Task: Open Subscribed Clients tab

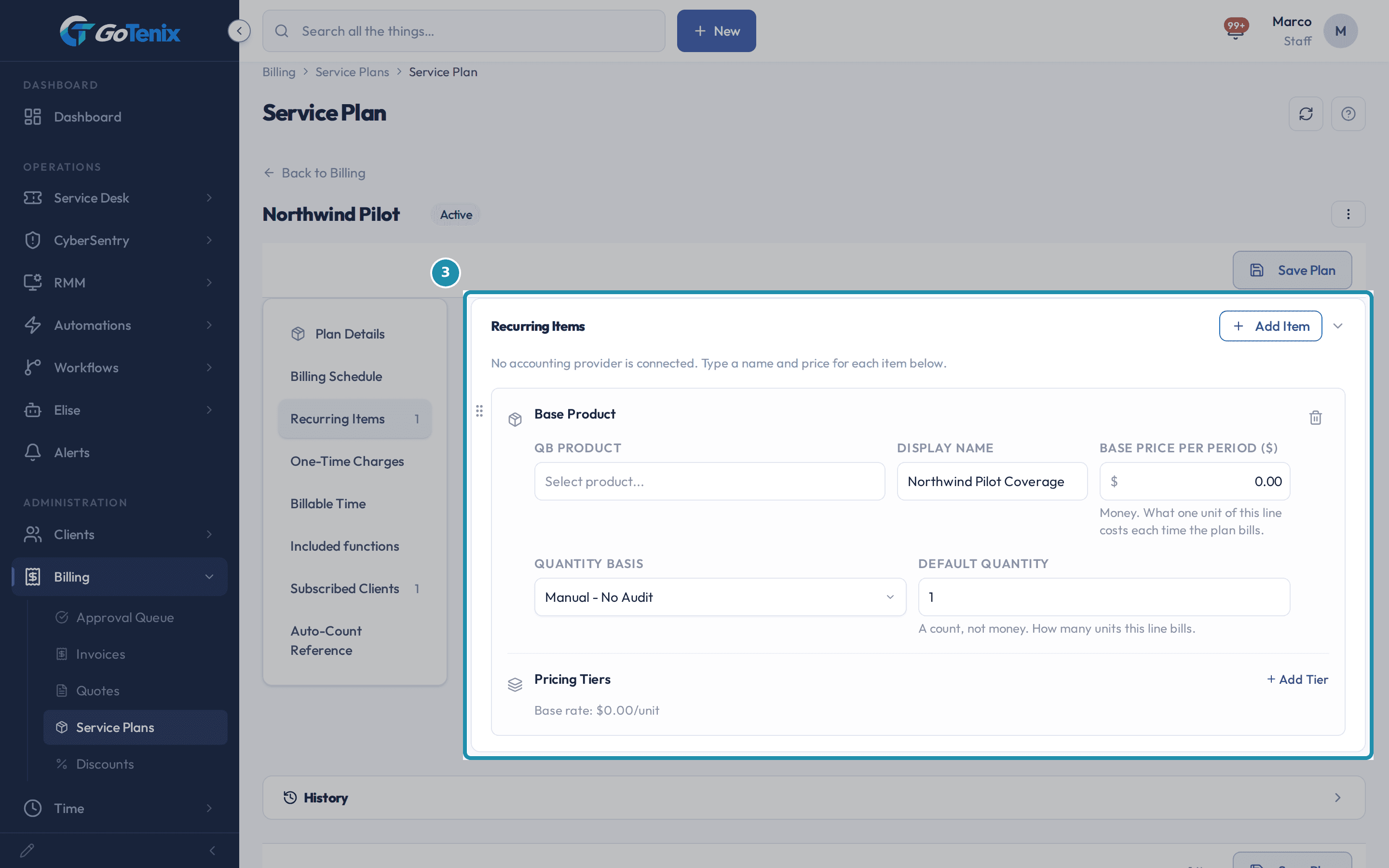Action: tap(354, 588)
